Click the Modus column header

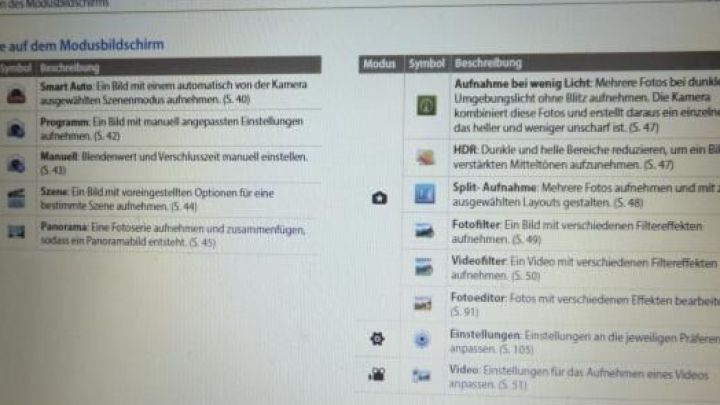(x=379, y=64)
